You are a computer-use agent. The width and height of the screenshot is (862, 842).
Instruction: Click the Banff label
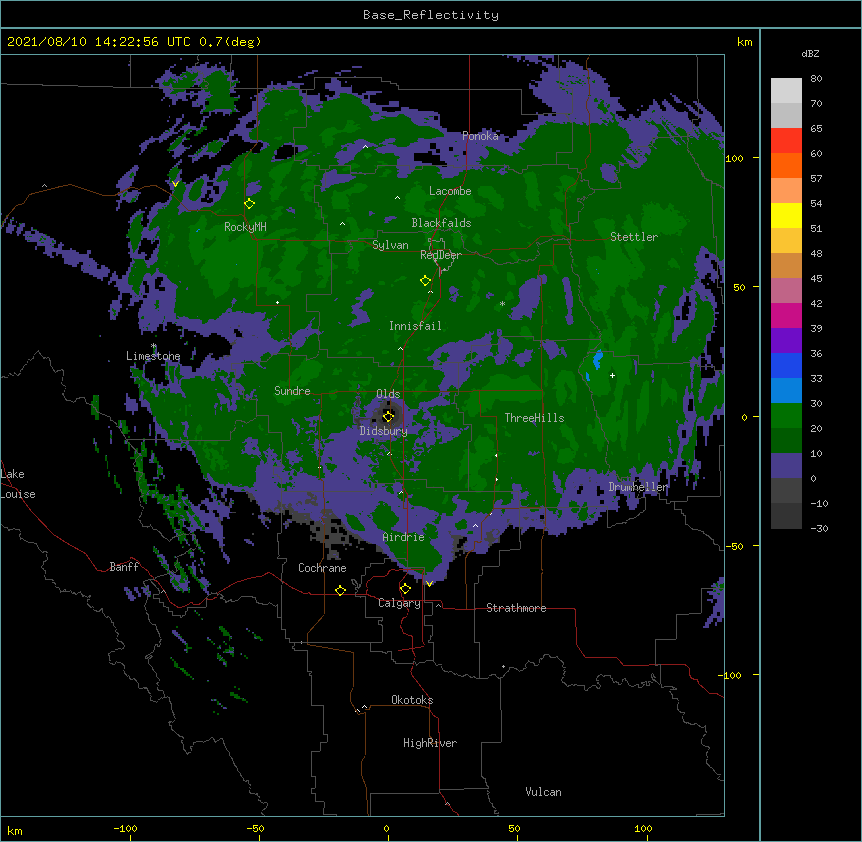[x=124, y=567]
